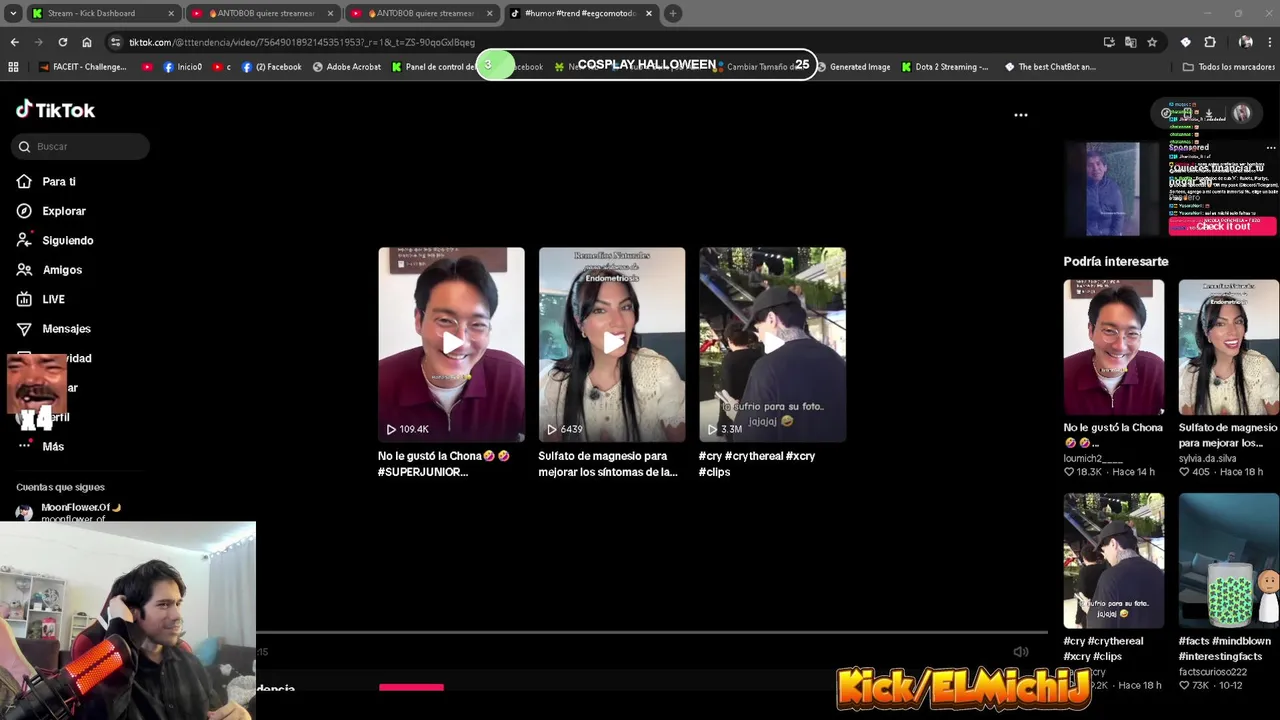Switch to the 'Stream - Kick Dashboard' tab

(103, 13)
